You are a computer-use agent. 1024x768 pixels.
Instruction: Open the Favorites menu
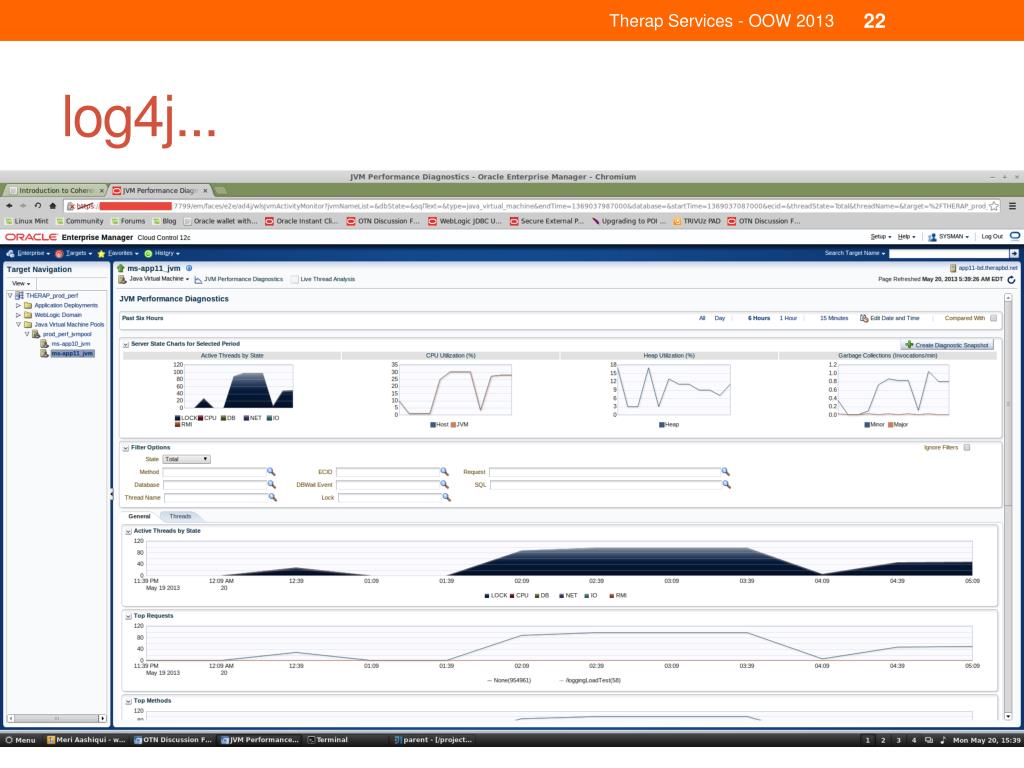tap(118, 253)
